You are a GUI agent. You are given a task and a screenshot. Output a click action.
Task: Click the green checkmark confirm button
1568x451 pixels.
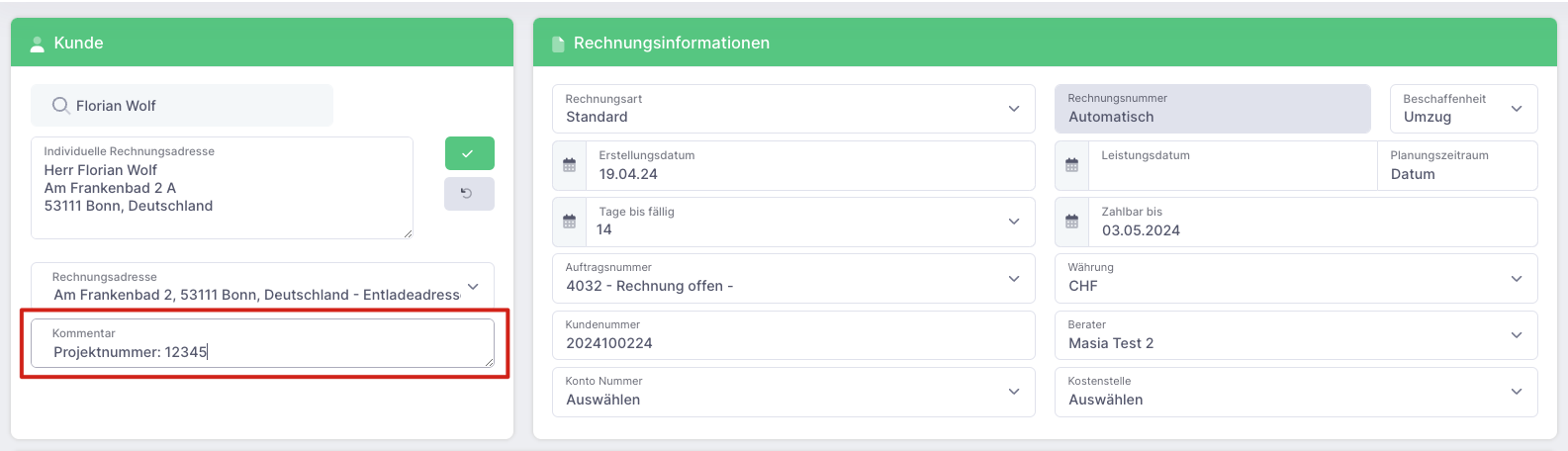tap(469, 153)
